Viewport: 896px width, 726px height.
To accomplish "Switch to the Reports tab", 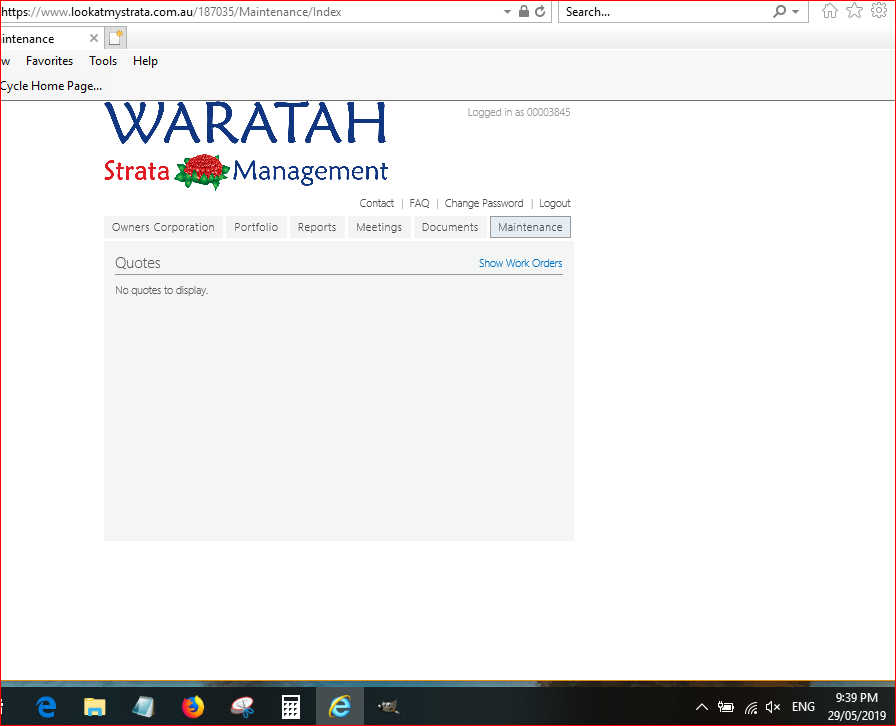I will [x=317, y=227].
